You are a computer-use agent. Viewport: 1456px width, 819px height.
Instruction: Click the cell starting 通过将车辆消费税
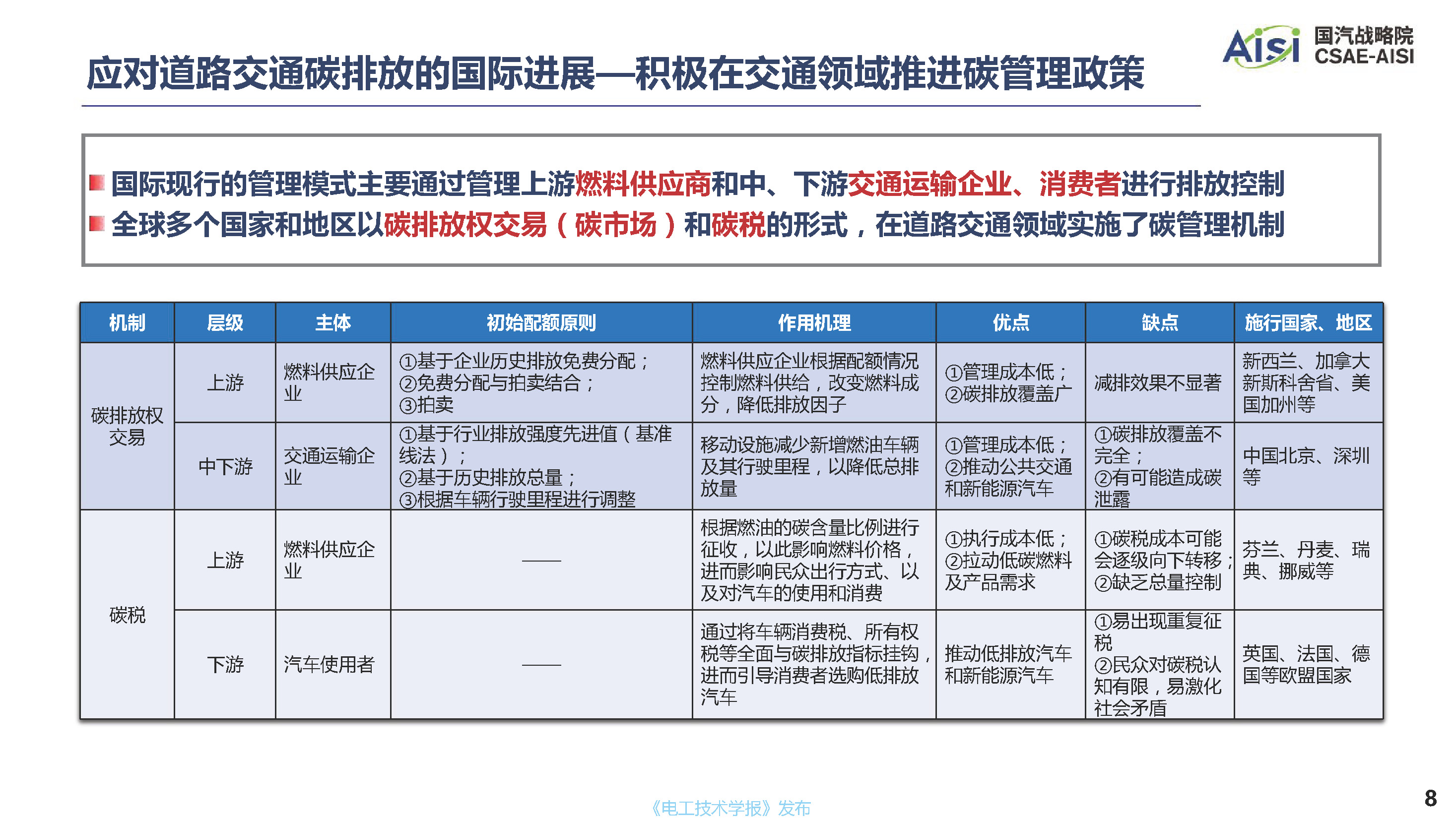point(814,664)
